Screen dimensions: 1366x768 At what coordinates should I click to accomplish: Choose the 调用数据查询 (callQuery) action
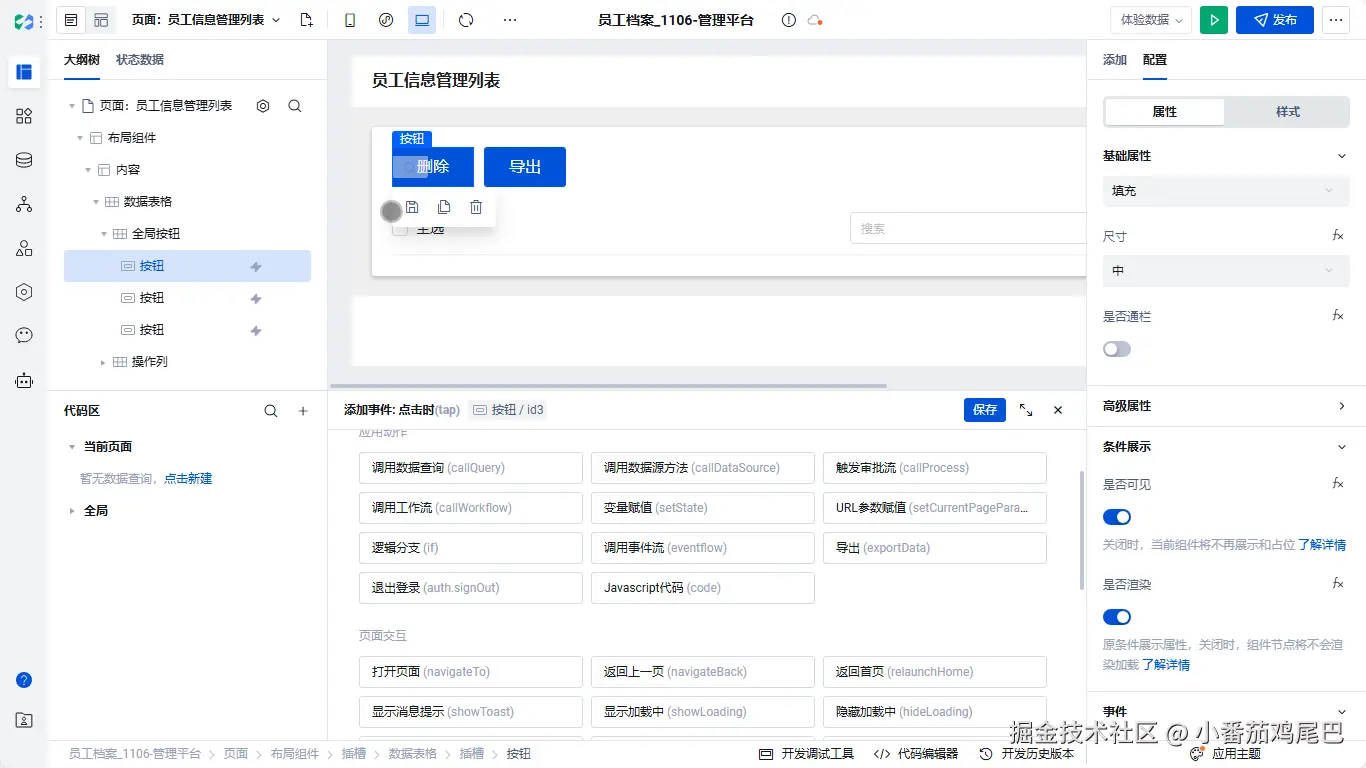coord(471,468)
